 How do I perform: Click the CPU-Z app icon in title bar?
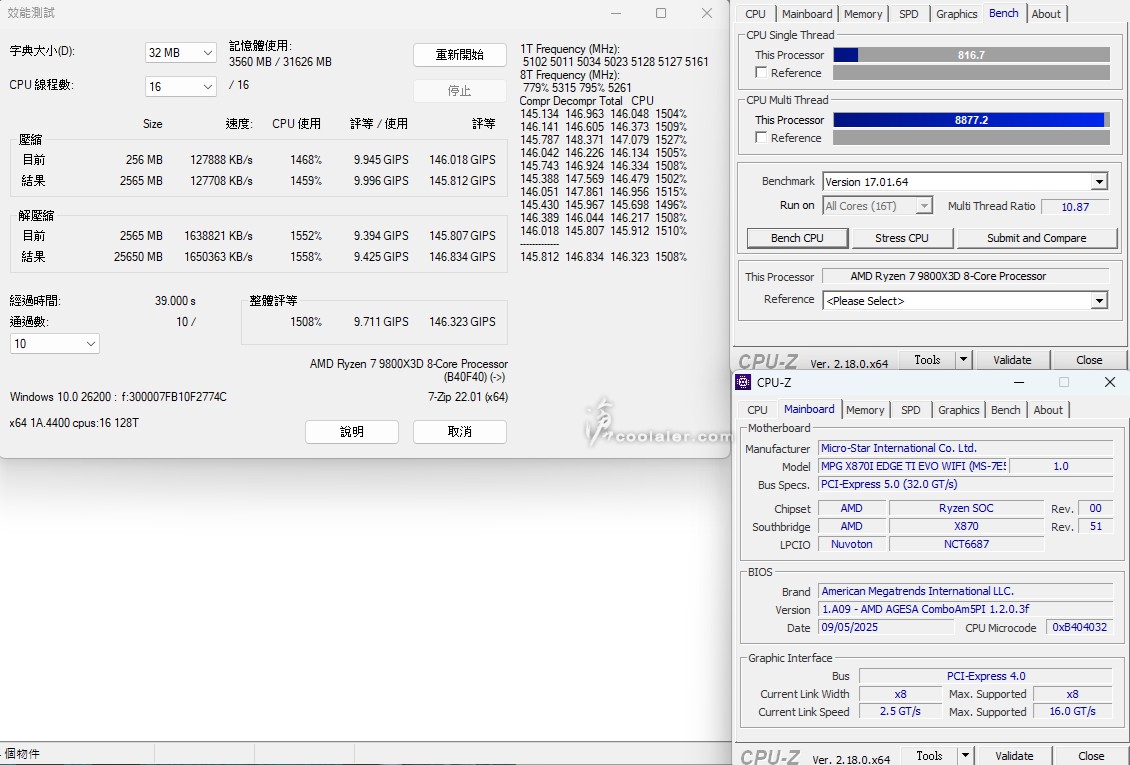[x=743, y=382]
